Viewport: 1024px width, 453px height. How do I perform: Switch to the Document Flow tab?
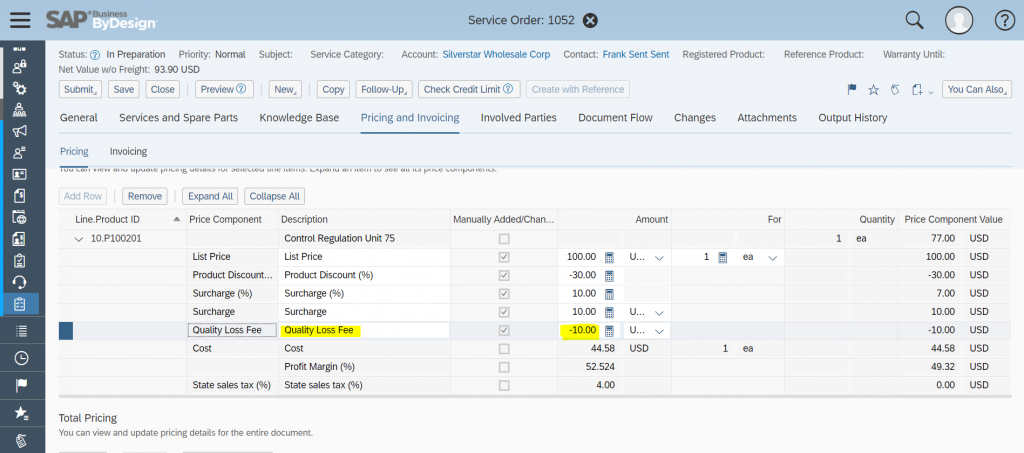coord(615,118)
